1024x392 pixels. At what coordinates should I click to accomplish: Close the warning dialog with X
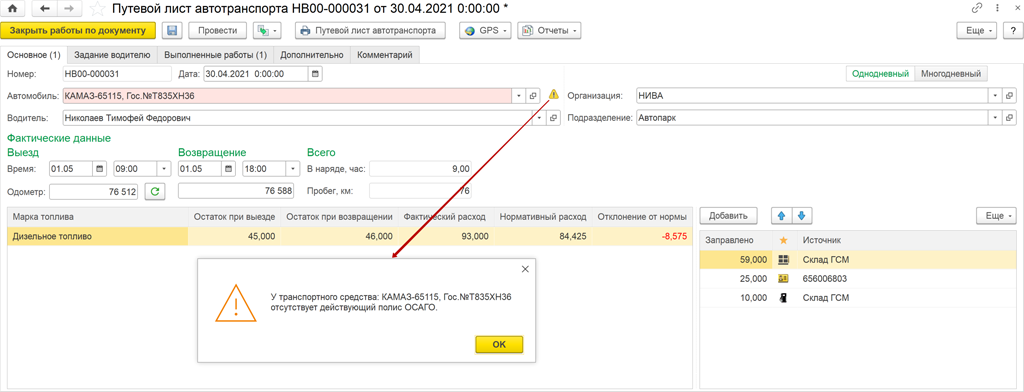(524, 269)
